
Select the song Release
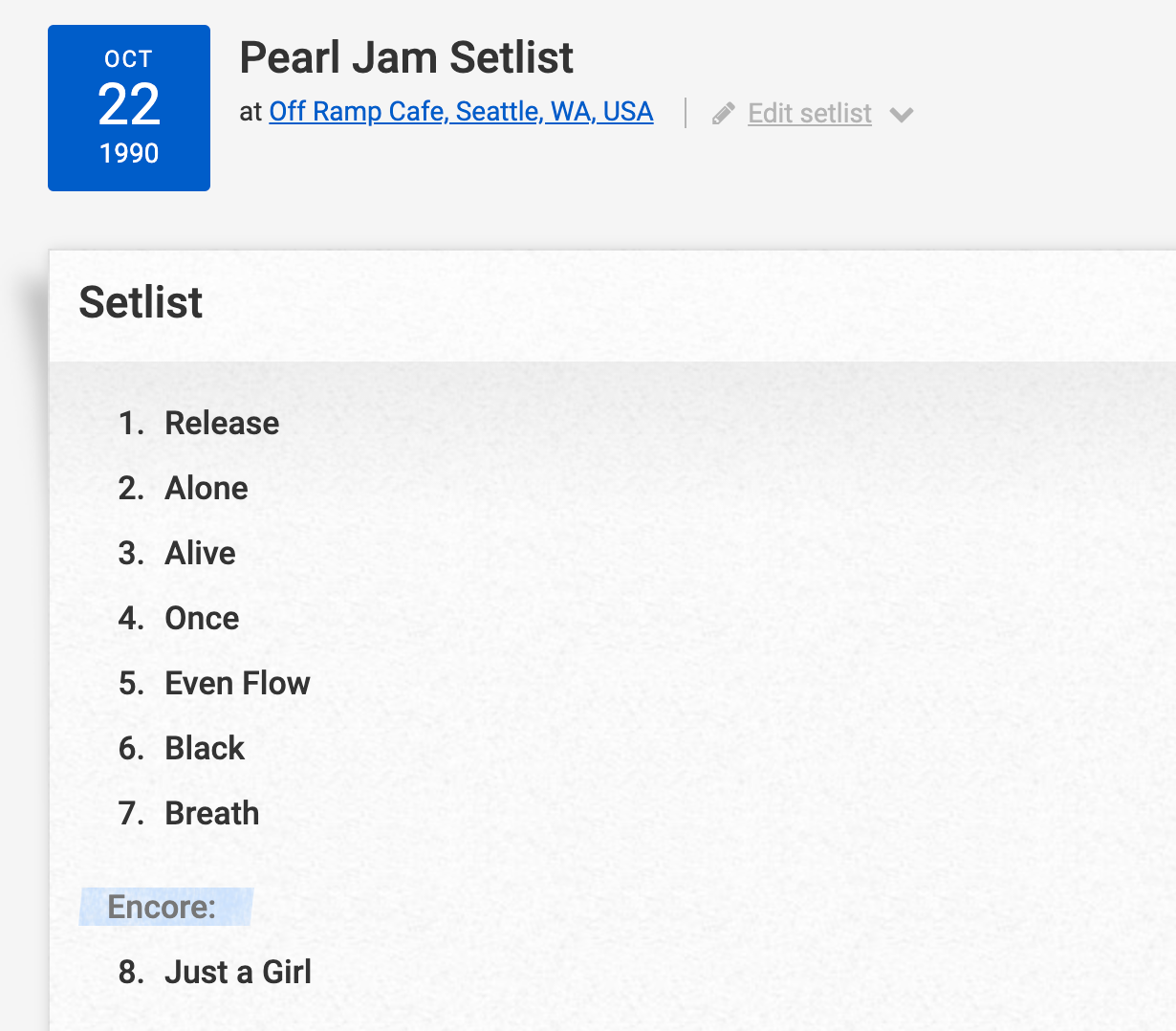coord(222,422)
